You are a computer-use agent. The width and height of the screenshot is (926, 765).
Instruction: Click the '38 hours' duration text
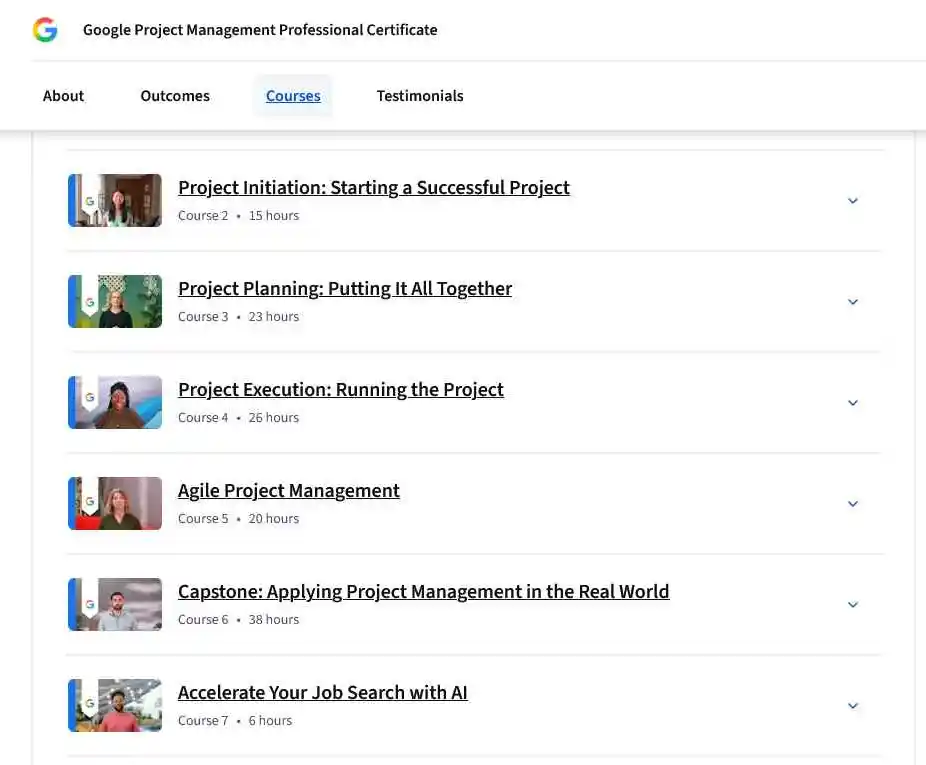coord(273,620)
